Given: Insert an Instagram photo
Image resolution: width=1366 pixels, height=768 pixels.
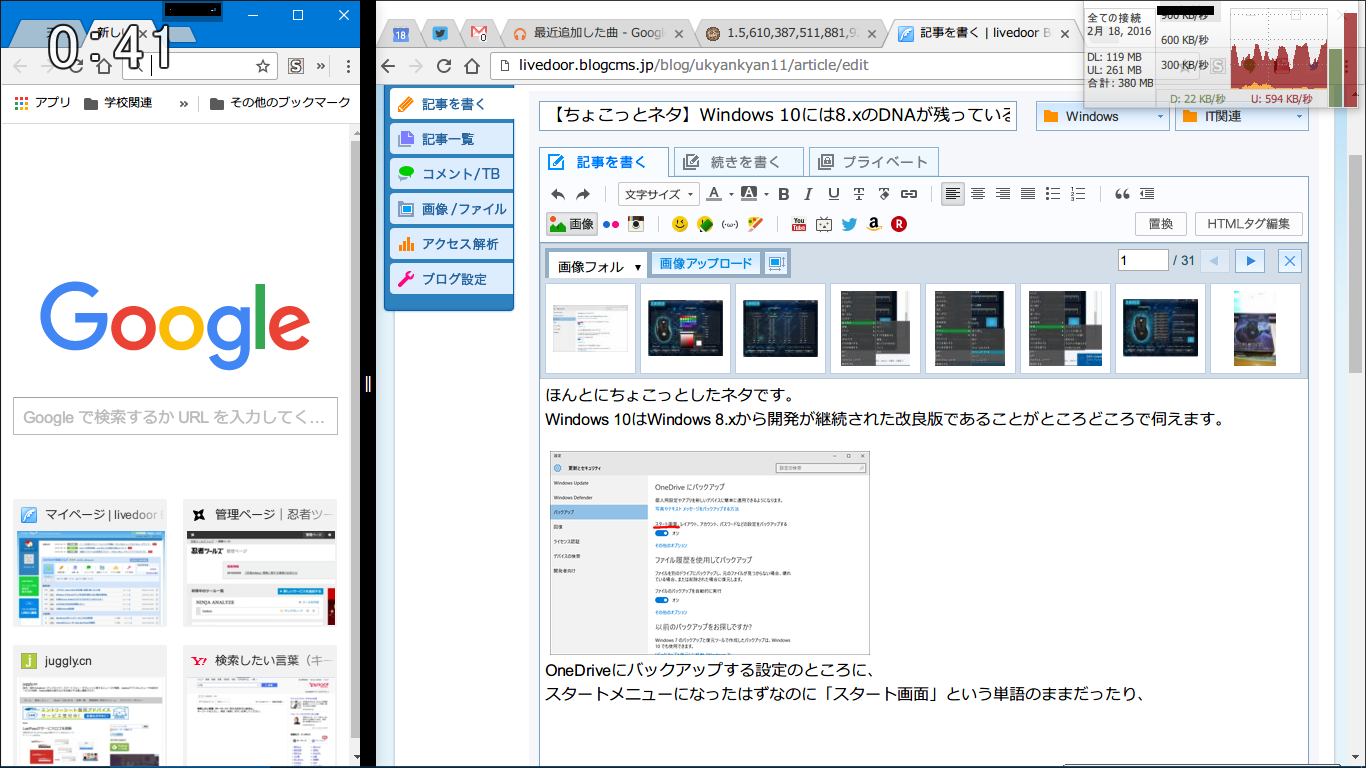Looking at the screenshot, I should (636, 224).
